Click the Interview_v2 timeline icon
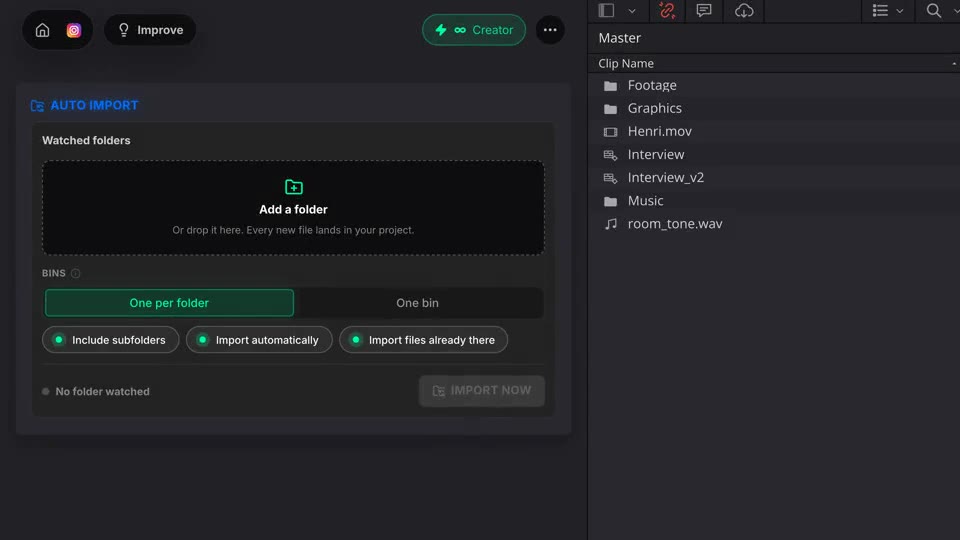Screen dimensions: 960x540 pyautogui.click(x=610, y=178)
